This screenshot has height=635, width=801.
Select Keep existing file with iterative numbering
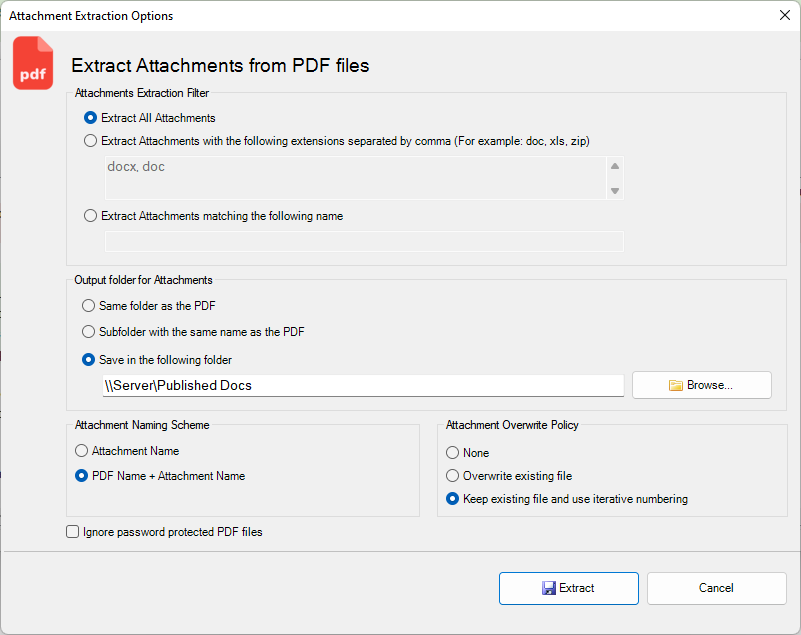click(x=453, y=499)
